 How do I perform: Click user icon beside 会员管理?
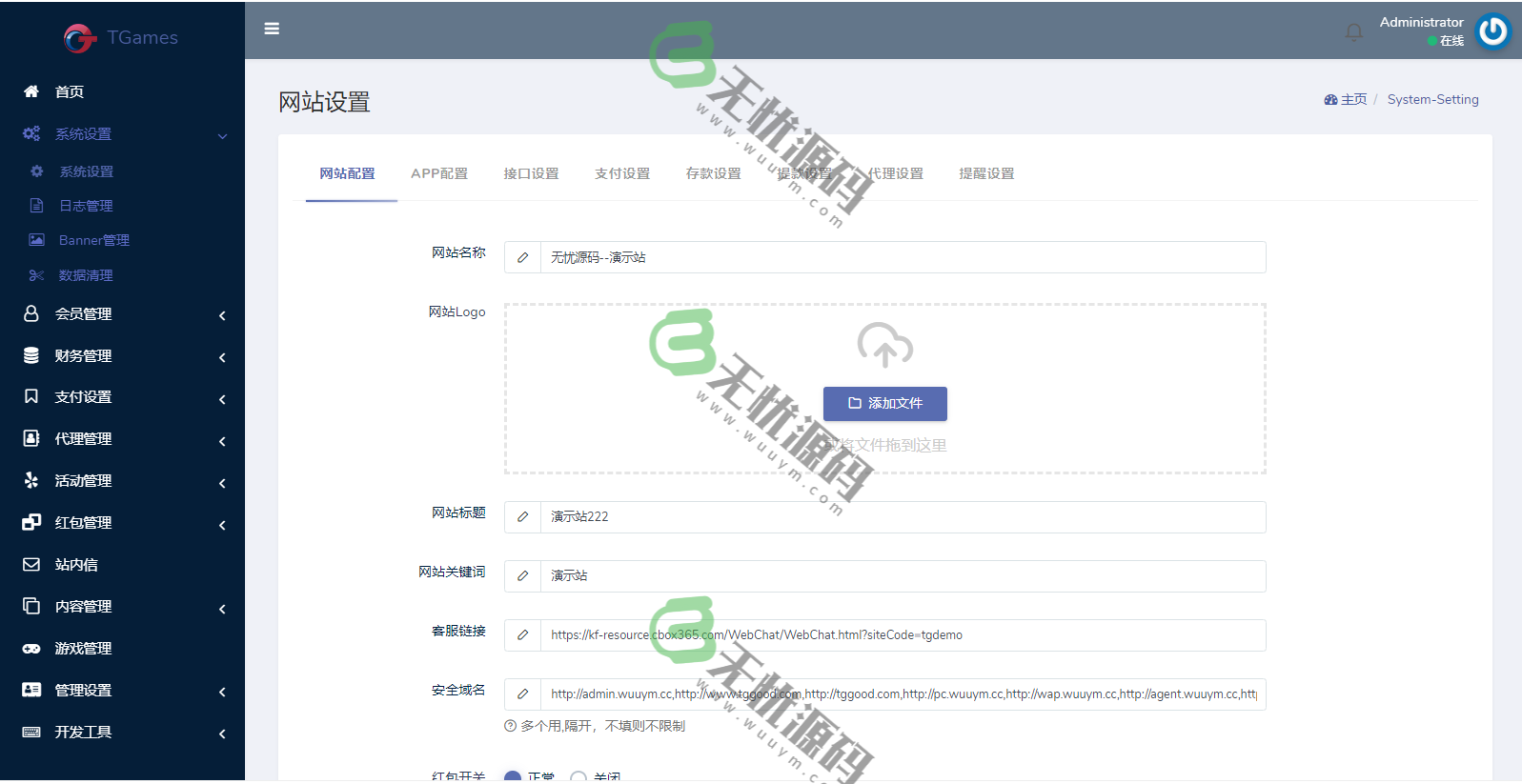click(31, 313)
